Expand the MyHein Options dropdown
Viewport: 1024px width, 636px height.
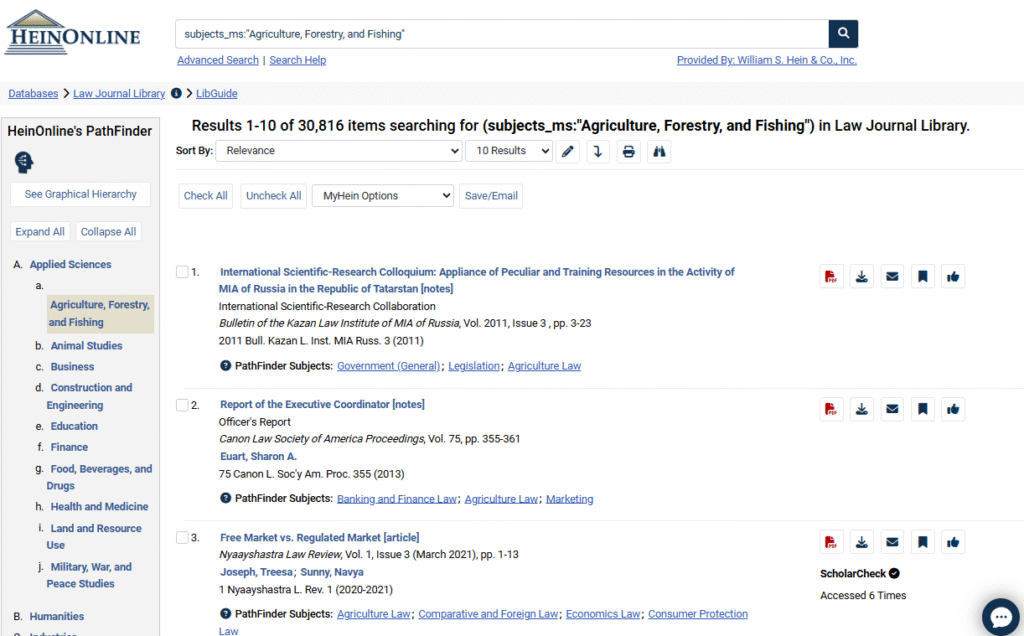point(383,196)
